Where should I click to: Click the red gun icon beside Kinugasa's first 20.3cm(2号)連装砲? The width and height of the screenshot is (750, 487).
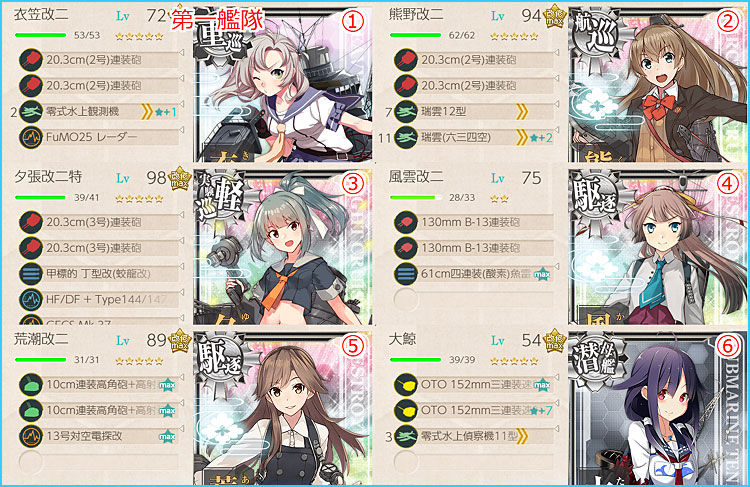click(x=31, y=60)
